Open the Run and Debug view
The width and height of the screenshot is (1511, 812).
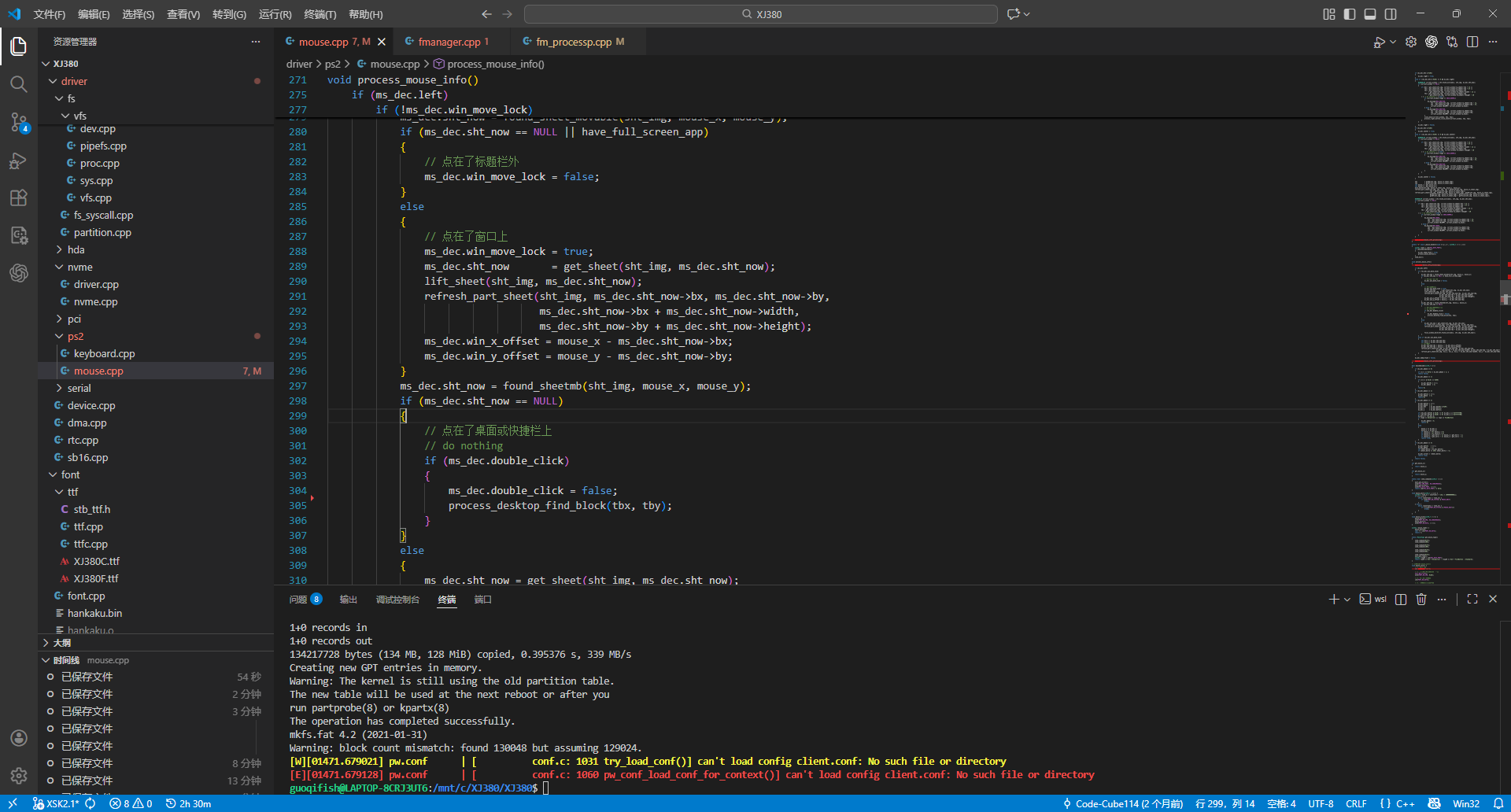click(x=19, y=161)
